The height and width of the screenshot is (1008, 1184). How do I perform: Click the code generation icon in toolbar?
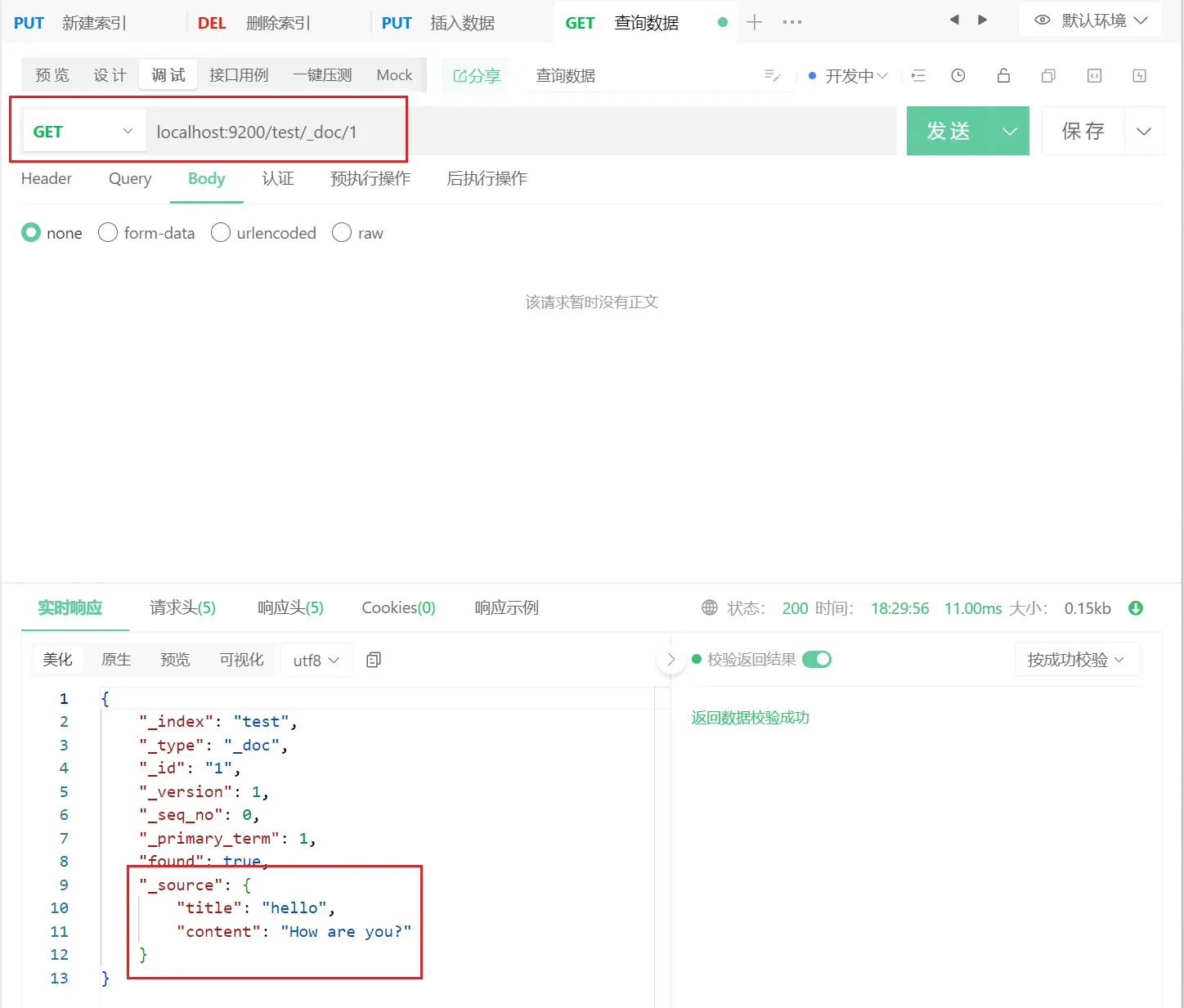1094,75
